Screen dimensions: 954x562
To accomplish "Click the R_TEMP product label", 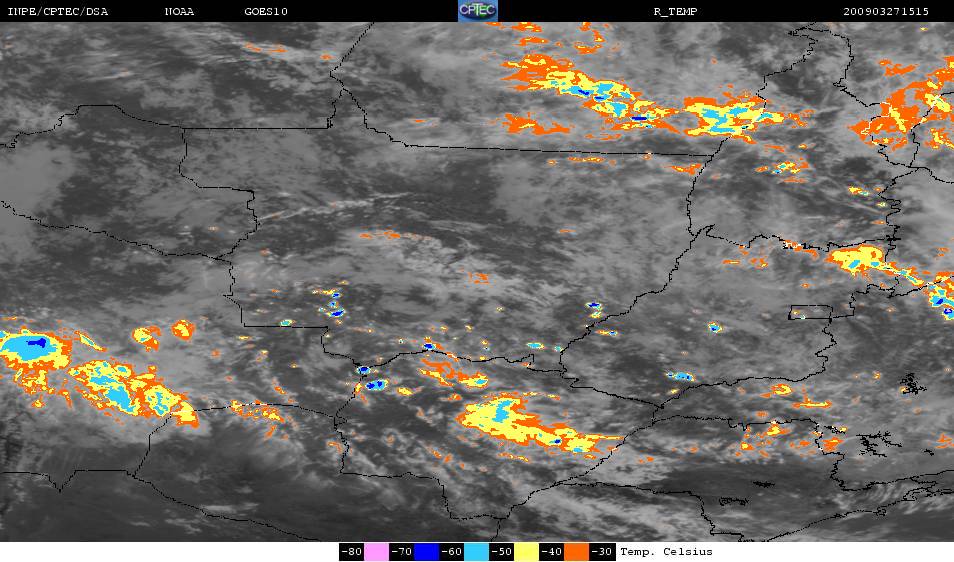I will pos(675,12).
